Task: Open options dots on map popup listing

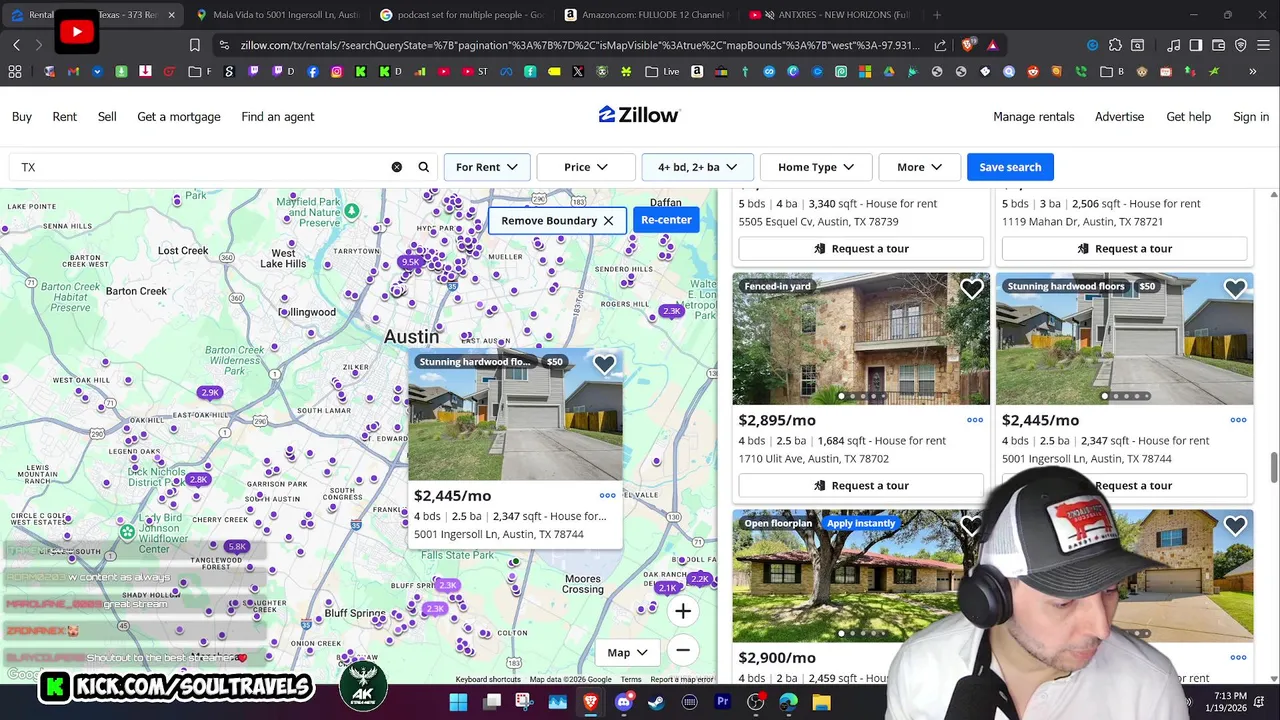Action: pyautogui.click(x=607, y=495)
